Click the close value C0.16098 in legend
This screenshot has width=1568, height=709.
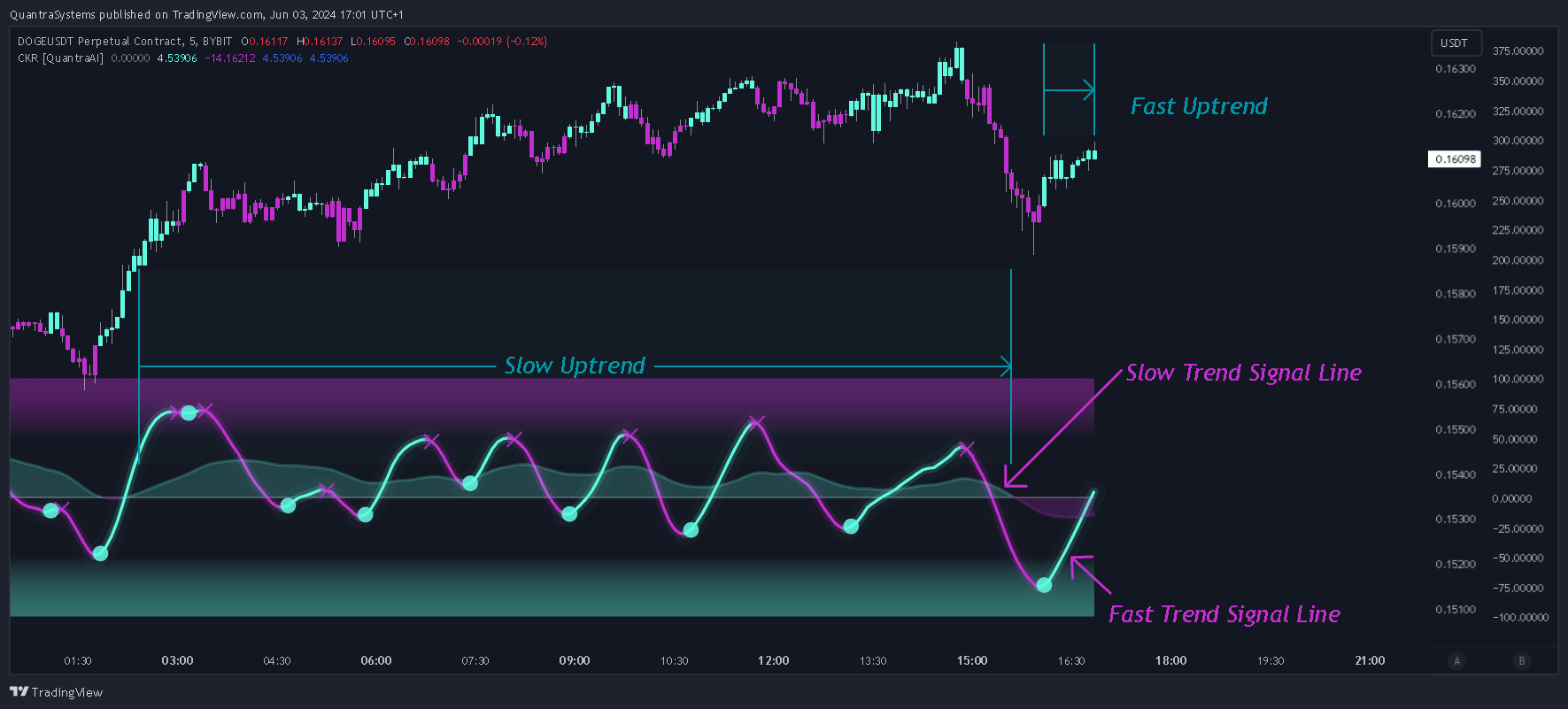pos(427,42)
